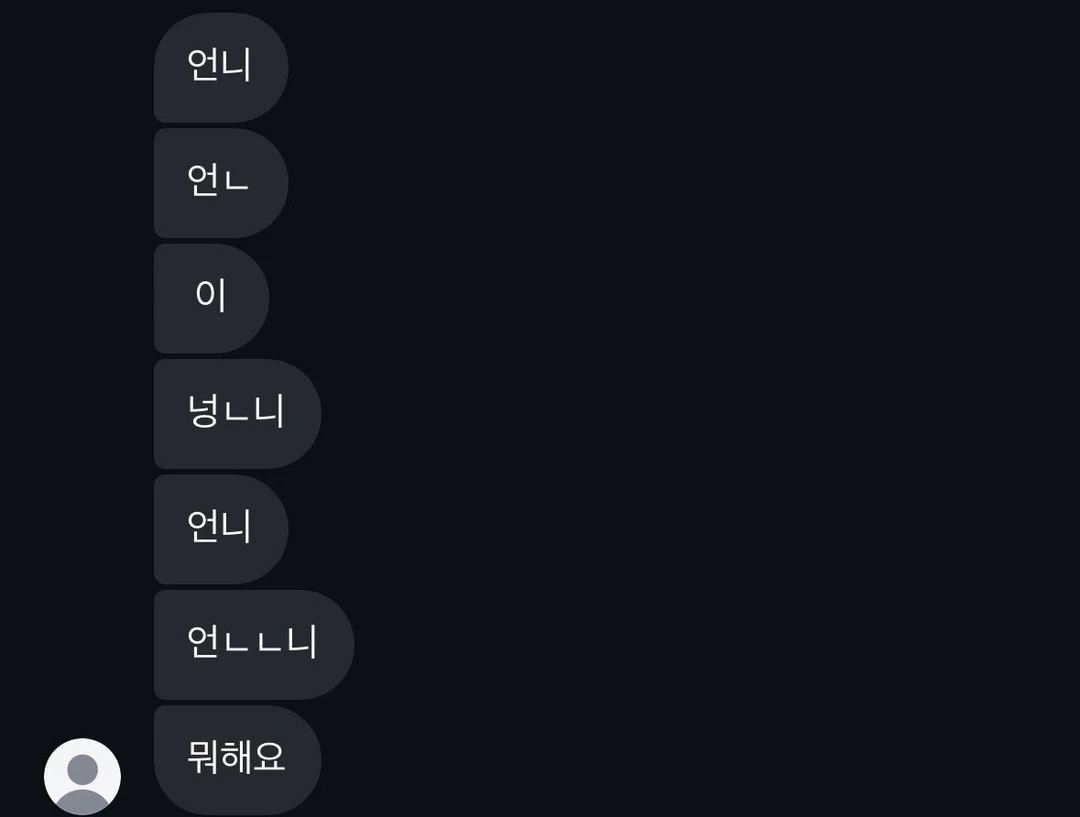Click the first message in the chat
The height and width of the screenshot is (817, 1080).
click(x=220, y=67)
